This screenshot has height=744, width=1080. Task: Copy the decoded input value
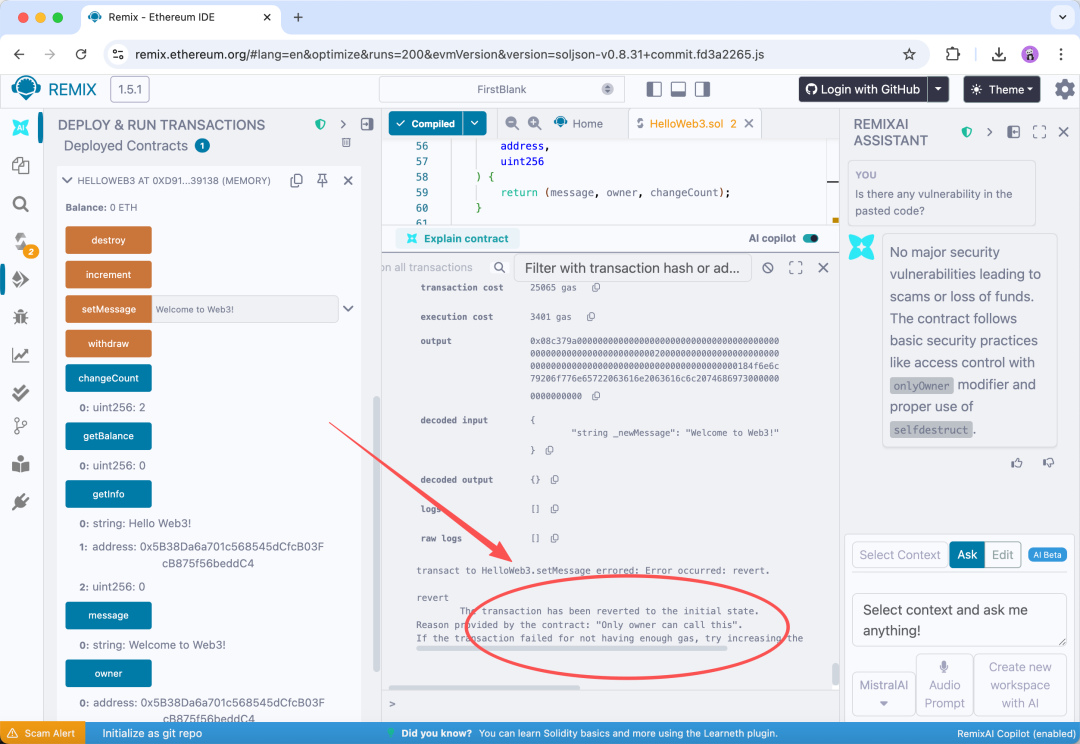click(549, 451)
